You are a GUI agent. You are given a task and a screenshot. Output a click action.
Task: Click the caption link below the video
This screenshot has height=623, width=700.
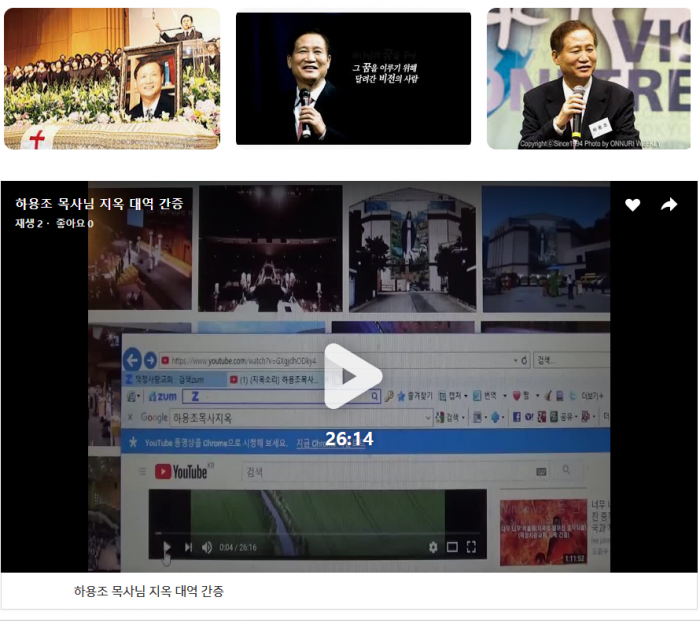tap(149, 591)
